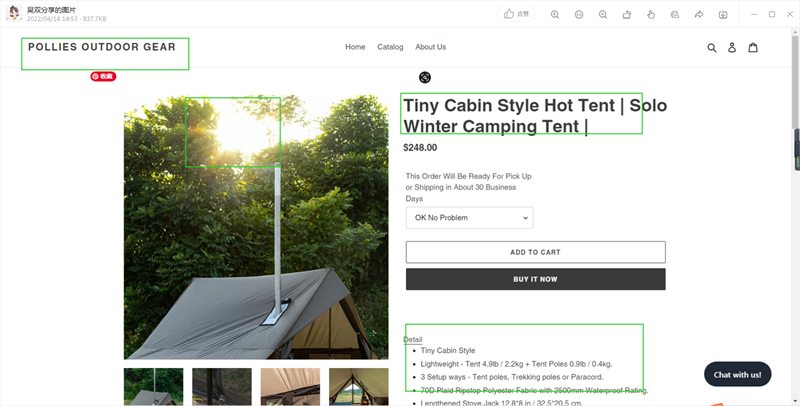Click the forward share arrow icon
Viewport: 800px width, 406px height.
click(698, 15)
